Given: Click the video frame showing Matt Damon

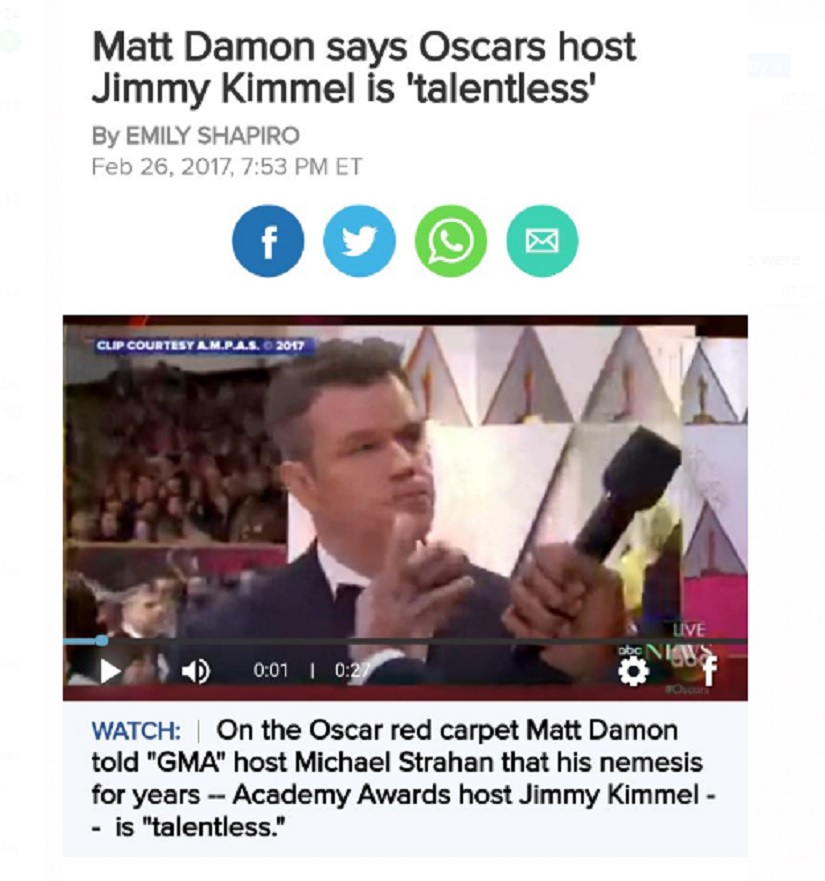Looking at the screenshot, I should pyautogui.click(x=405, y=478).
